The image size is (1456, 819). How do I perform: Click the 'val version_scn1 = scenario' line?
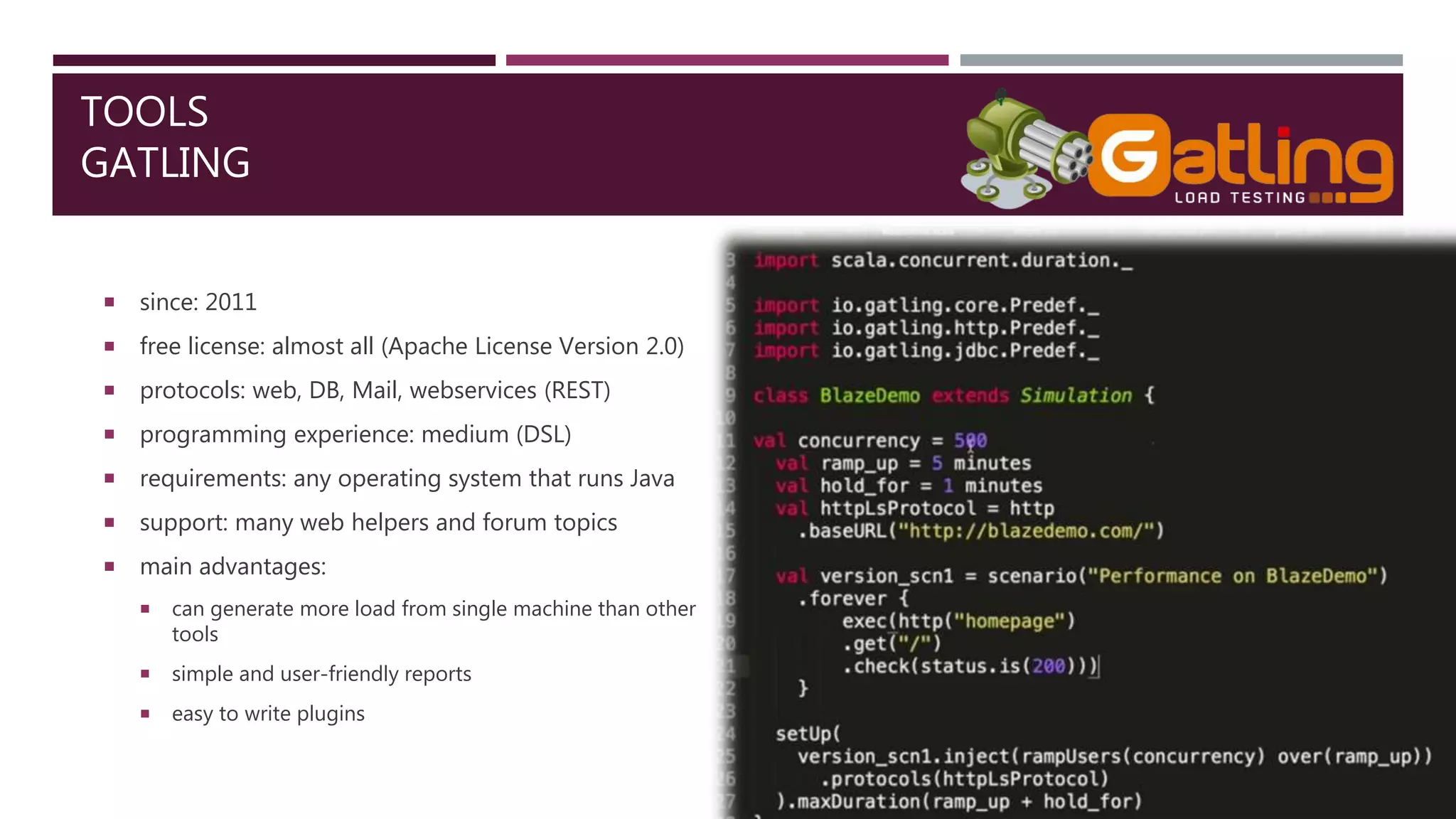coord(1082,577)
